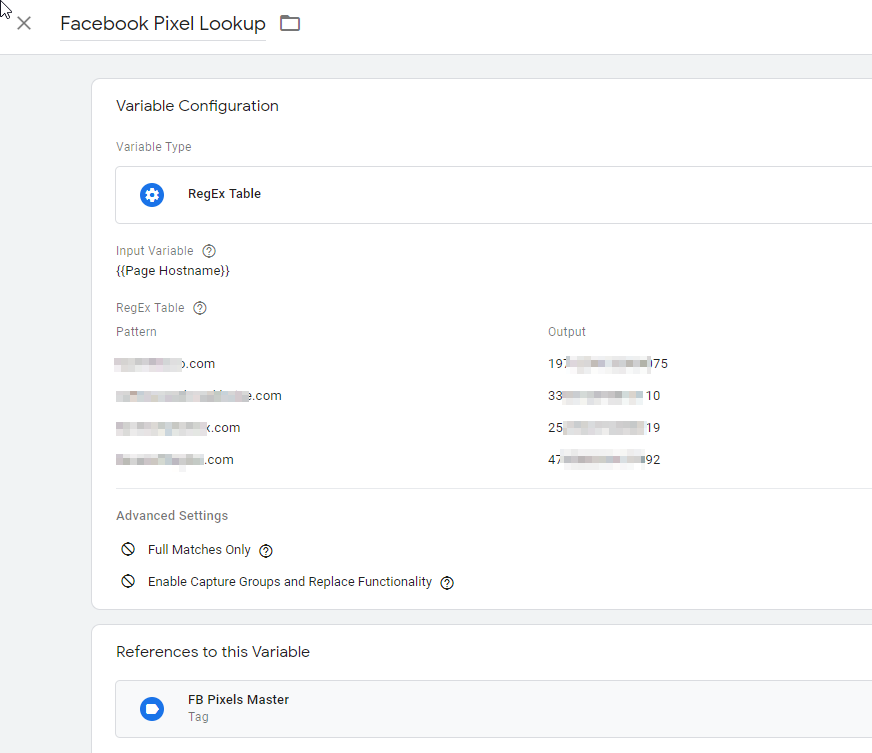Screen dimensions: 872x753
Task: Click the Output column header
Action: [x=567, y=332]
